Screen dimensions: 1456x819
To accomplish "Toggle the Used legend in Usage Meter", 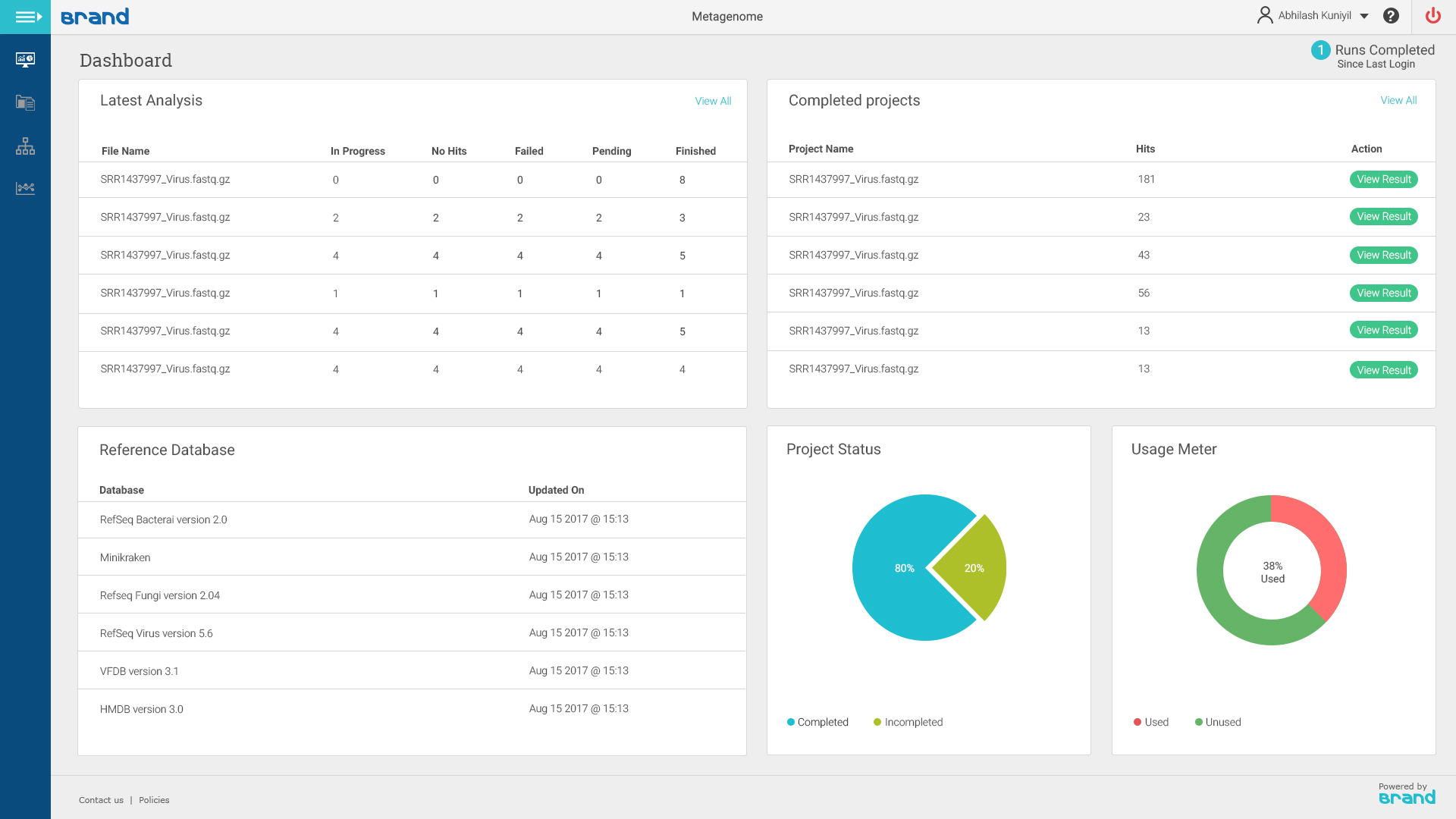I will pyautogui.click(x=1150, y=722).
